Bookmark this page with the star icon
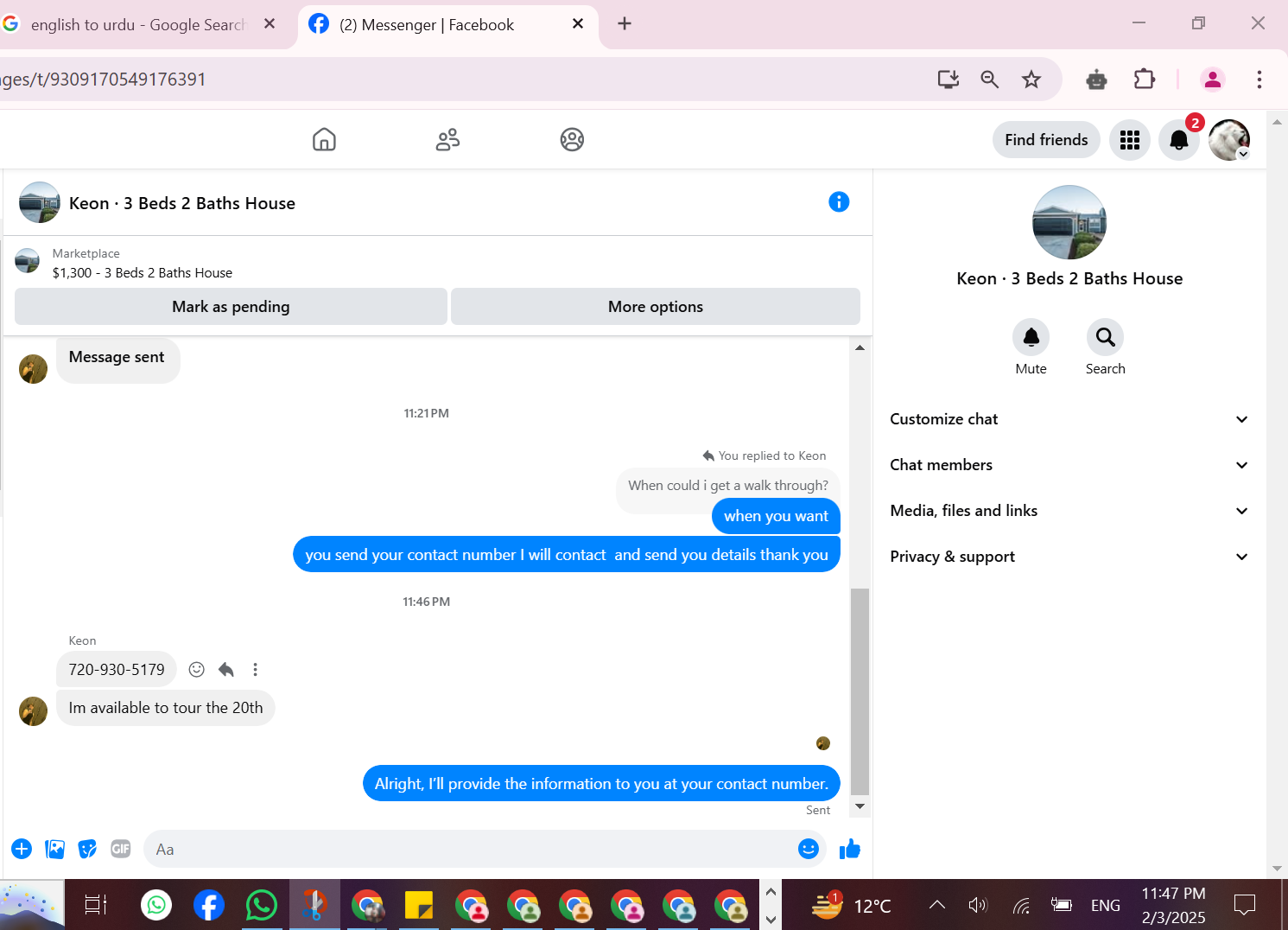Screen dimensions: 1288x930 [1031, 80]
